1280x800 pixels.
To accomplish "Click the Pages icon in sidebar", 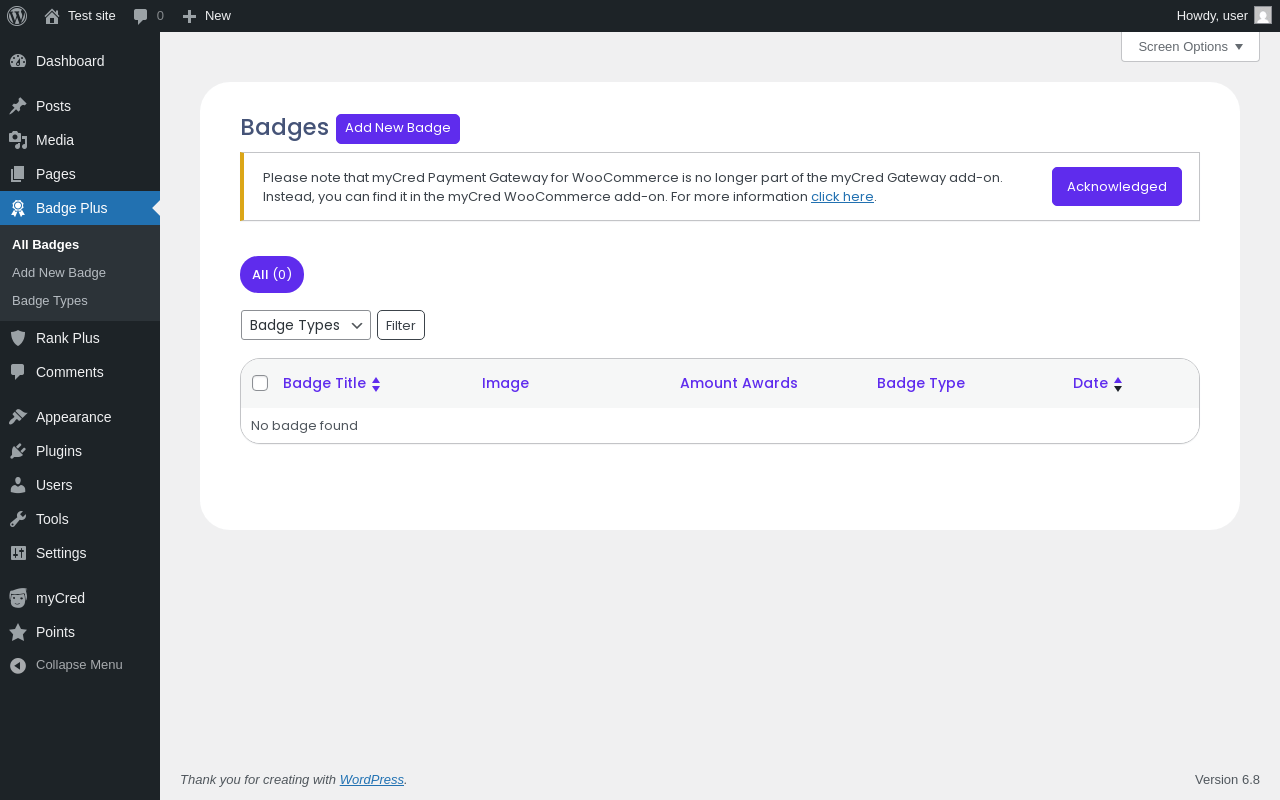I will pos(18,174).
